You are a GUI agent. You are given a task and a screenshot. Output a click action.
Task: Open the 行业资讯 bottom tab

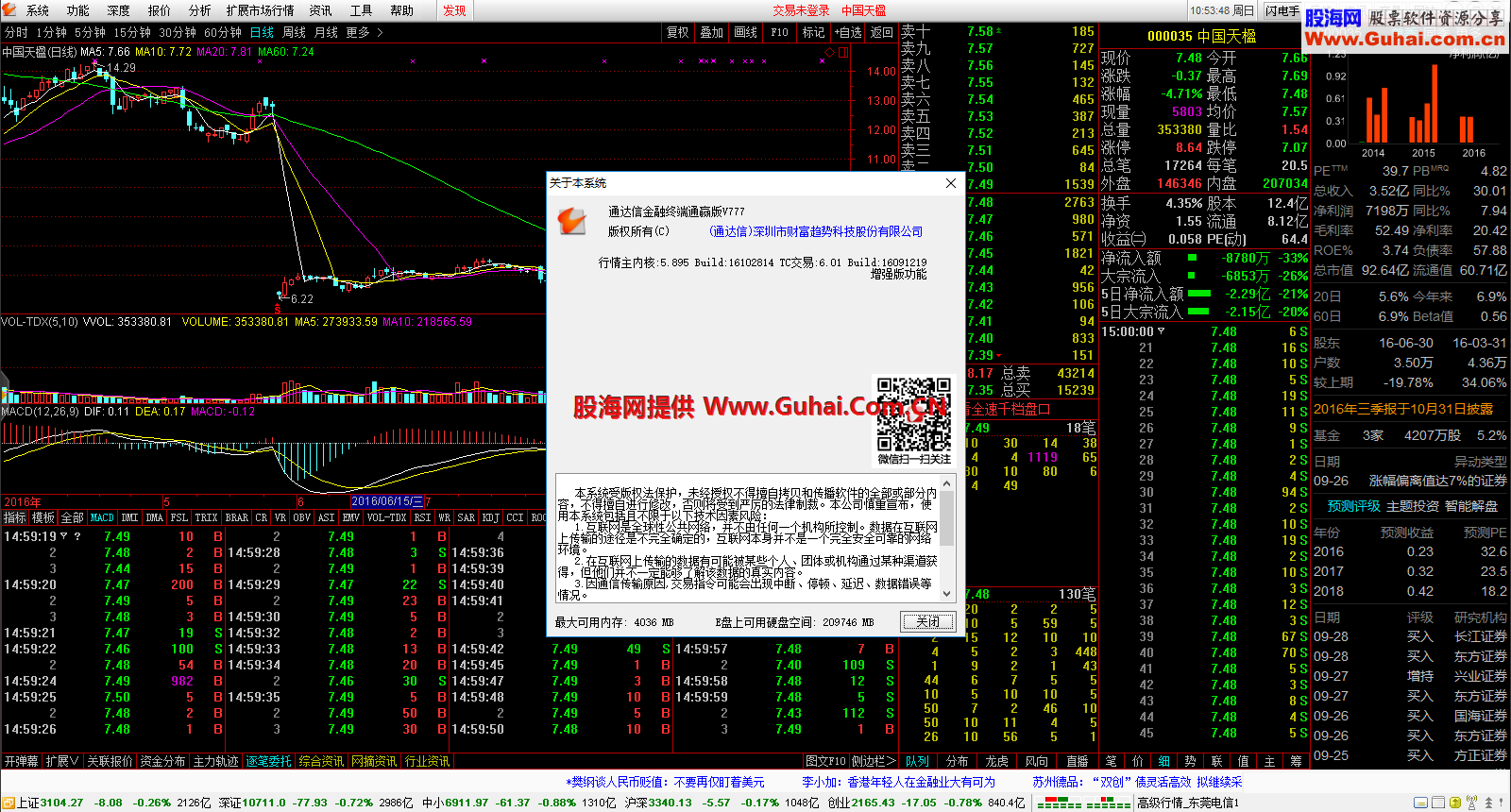(x=428, y=761)
